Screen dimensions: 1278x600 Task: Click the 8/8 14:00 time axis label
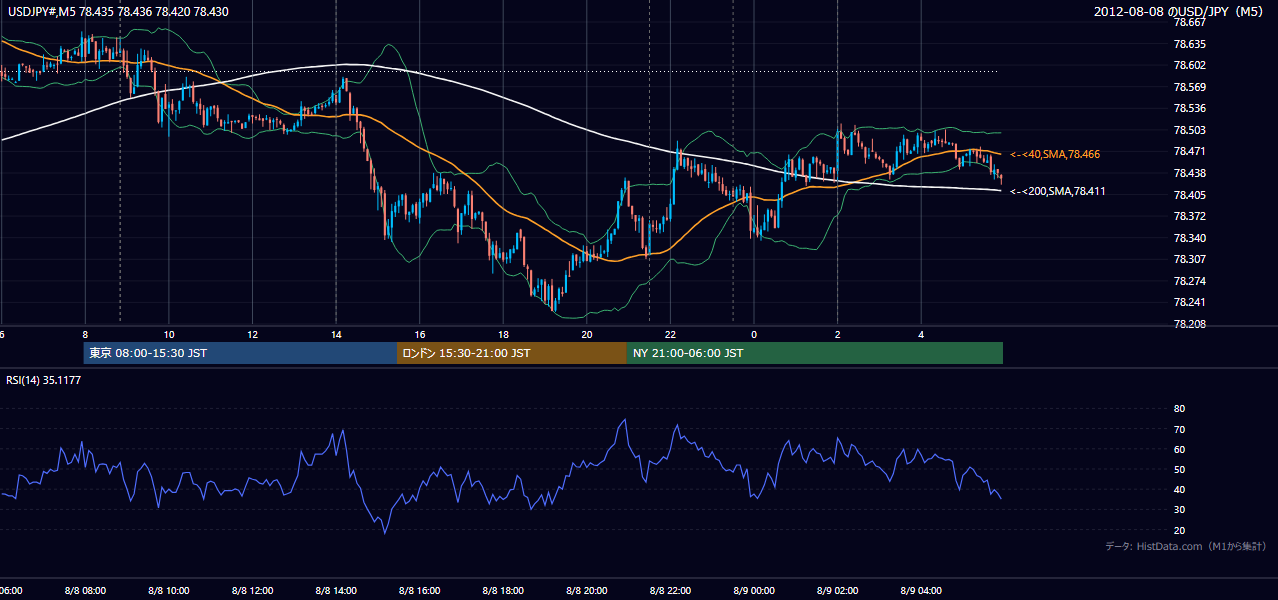point(336,590)
